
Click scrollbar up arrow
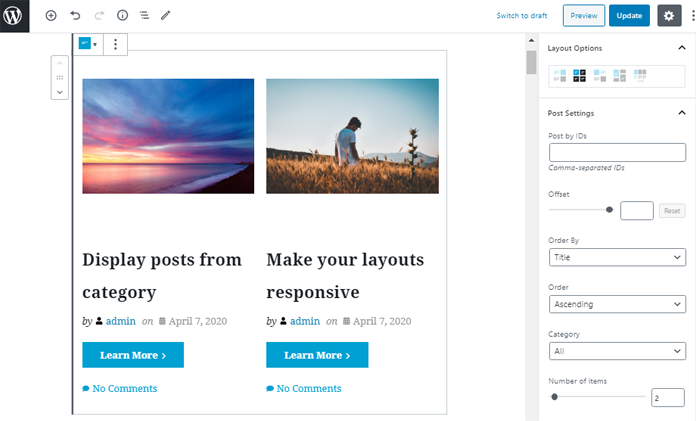pyautogui.click(x=531, y=40)
